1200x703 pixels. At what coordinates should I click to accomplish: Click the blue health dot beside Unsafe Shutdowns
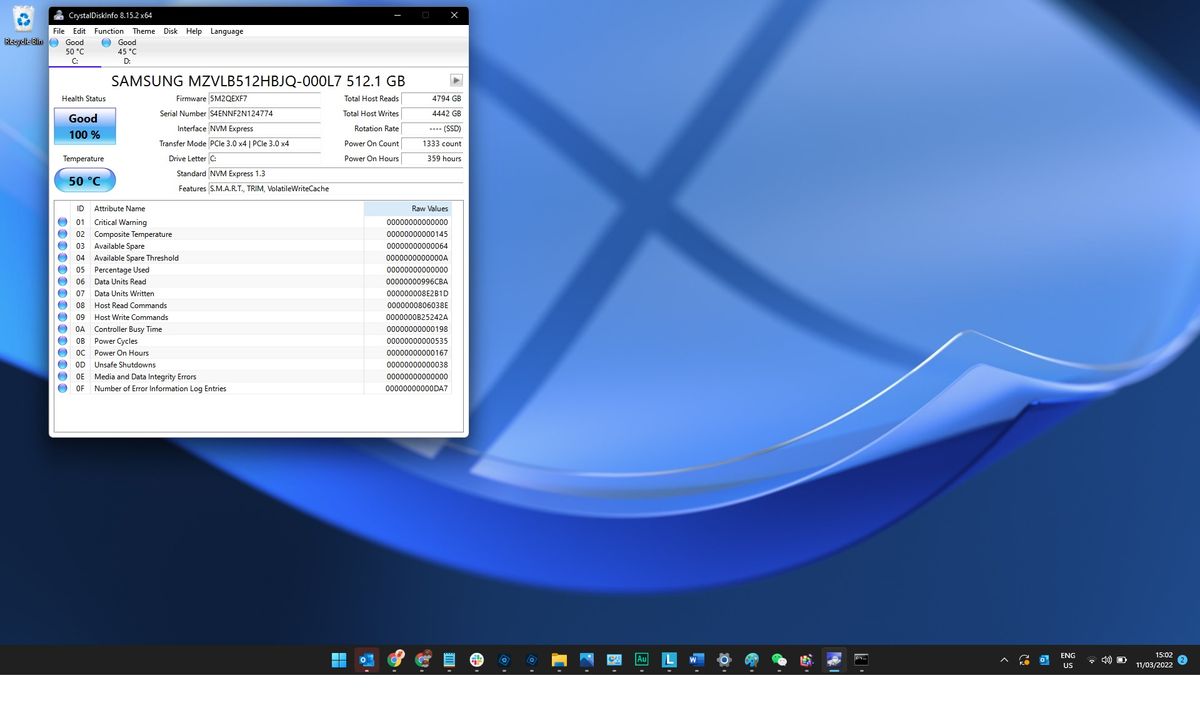click(63, 364)
